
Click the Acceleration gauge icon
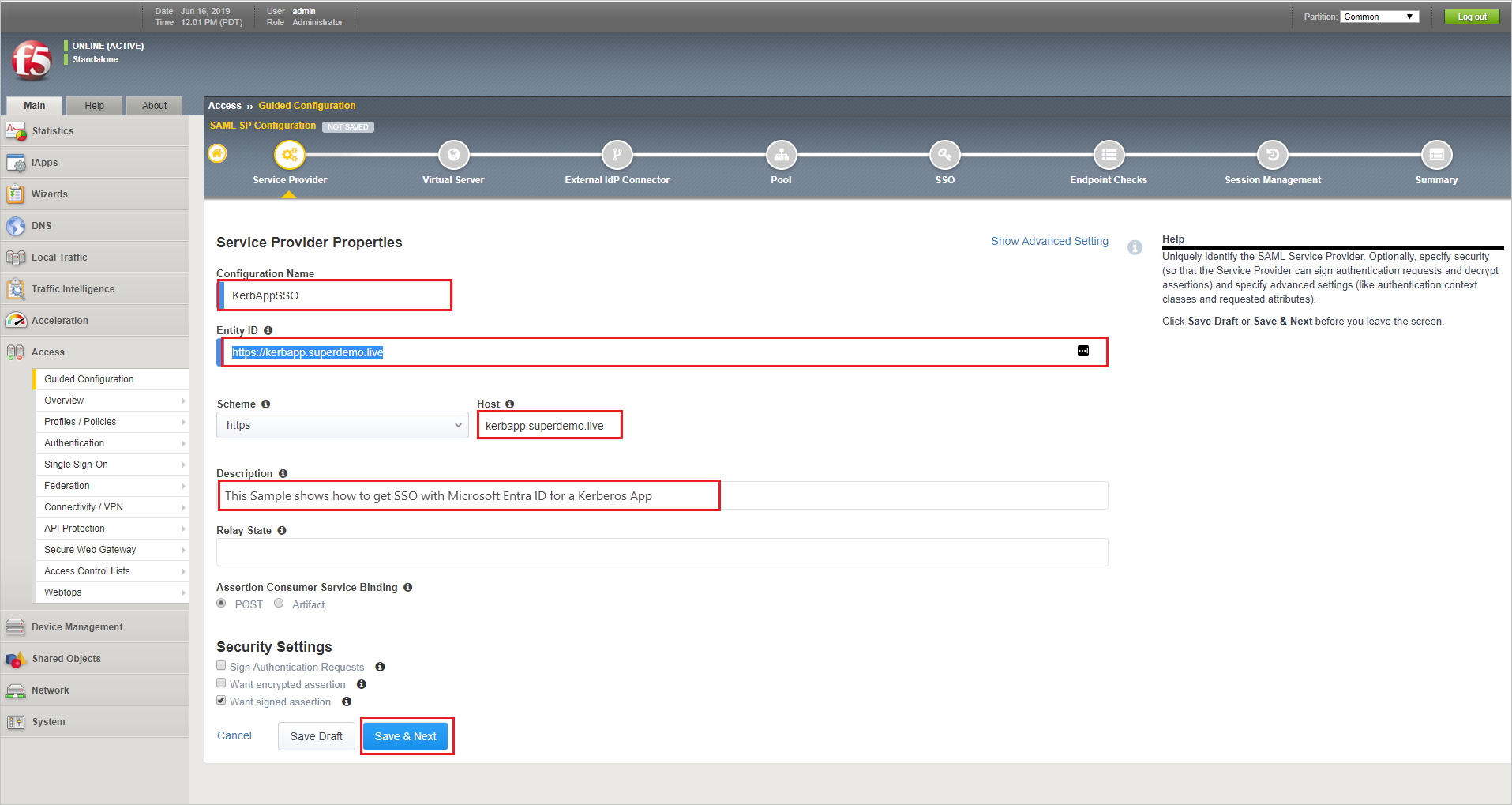[x=16, y=321]
